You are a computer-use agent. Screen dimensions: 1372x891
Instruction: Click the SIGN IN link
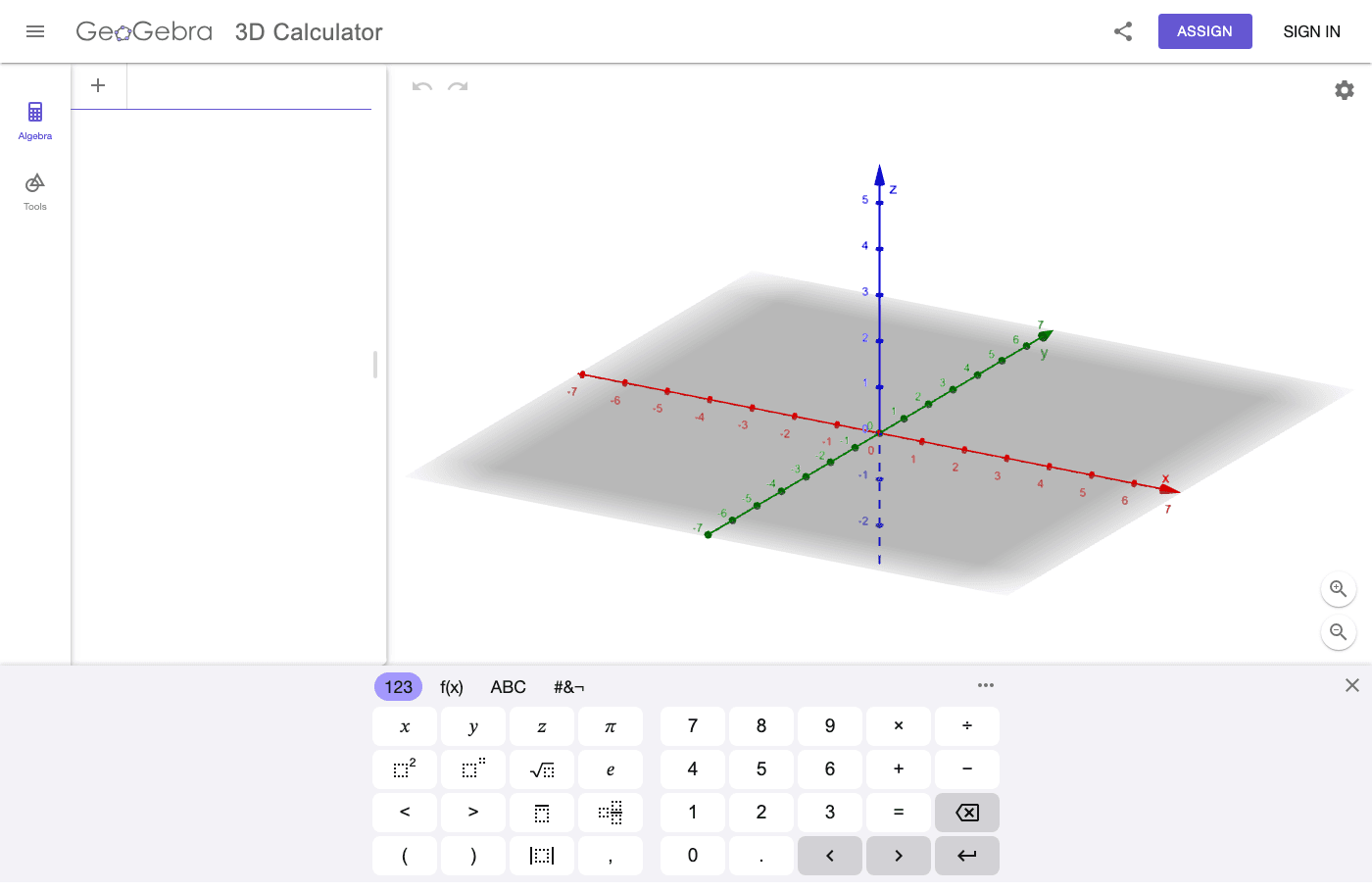[x=1311, y=30]
